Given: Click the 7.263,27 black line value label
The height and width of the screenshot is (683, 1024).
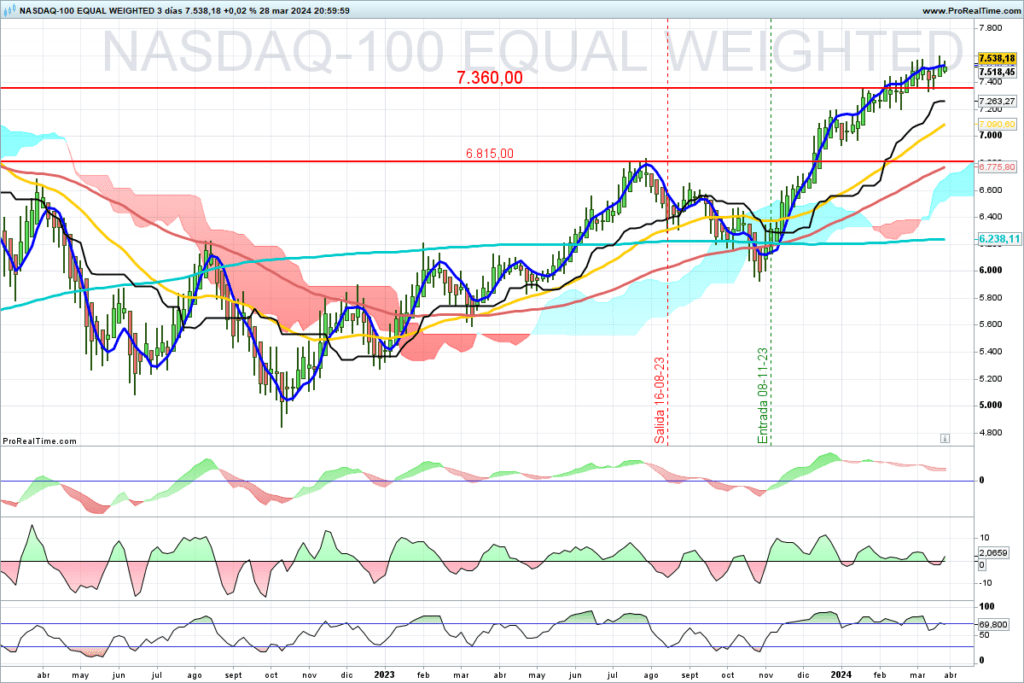Looking at the screenshot, I should coord(997,101).
